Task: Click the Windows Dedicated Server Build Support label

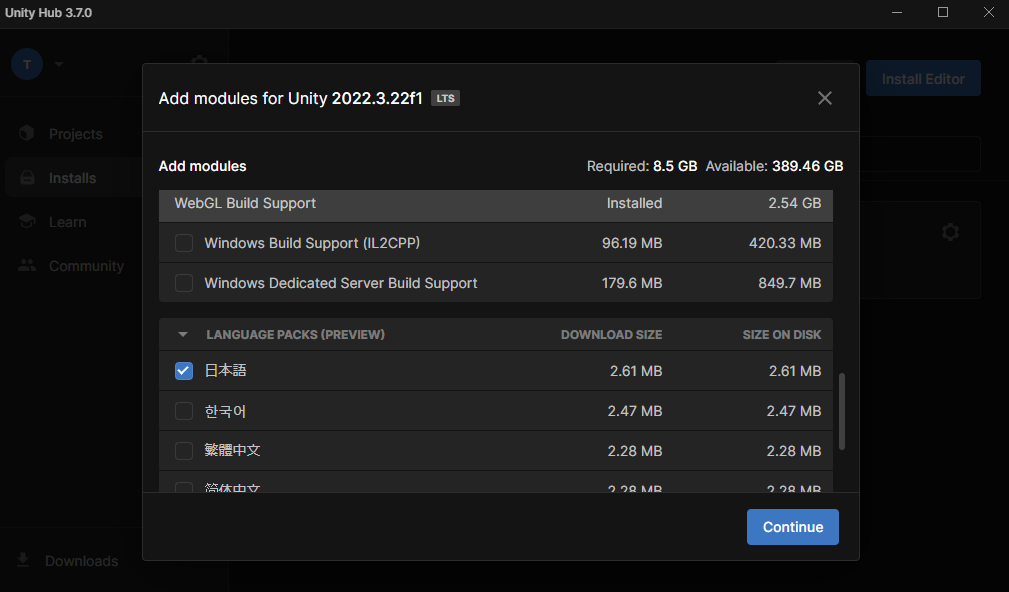Action: [341, 283]
